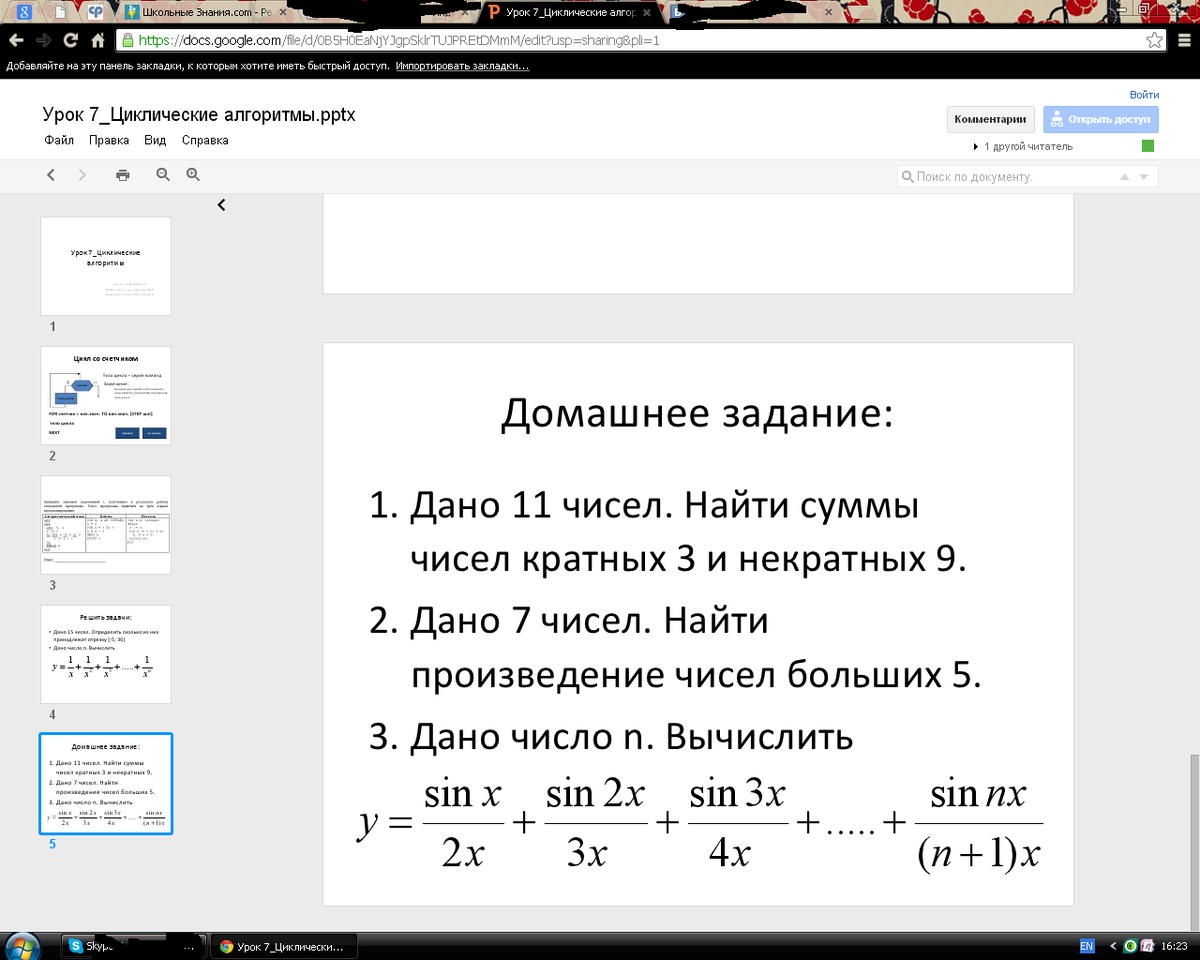Go to previous page arrow in viewer toolbar

51,175
